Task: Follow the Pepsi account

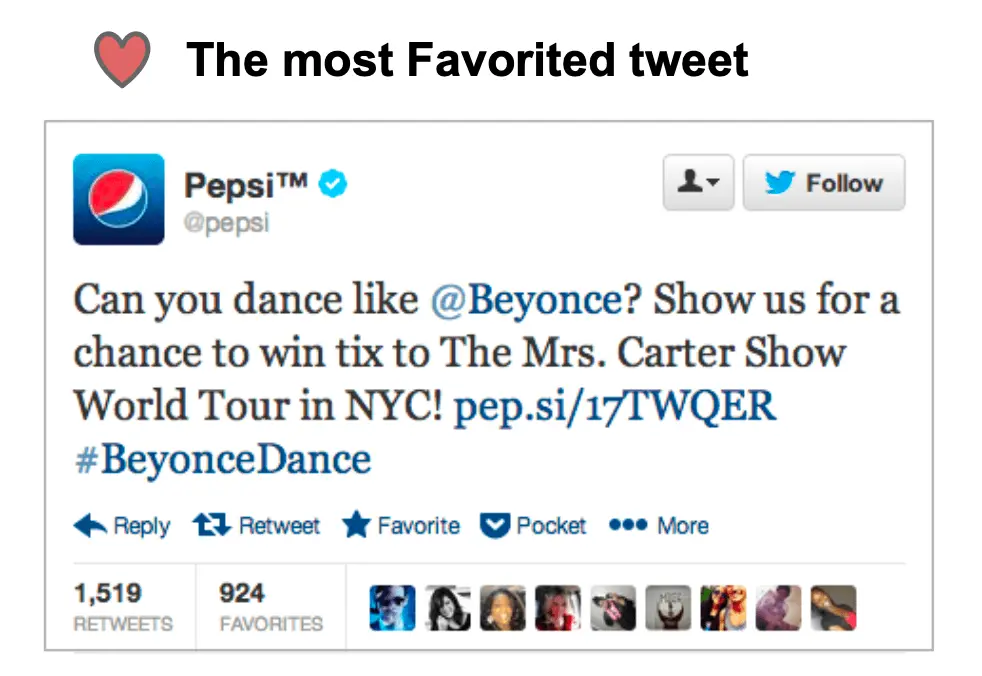Action: pos(824,182)
